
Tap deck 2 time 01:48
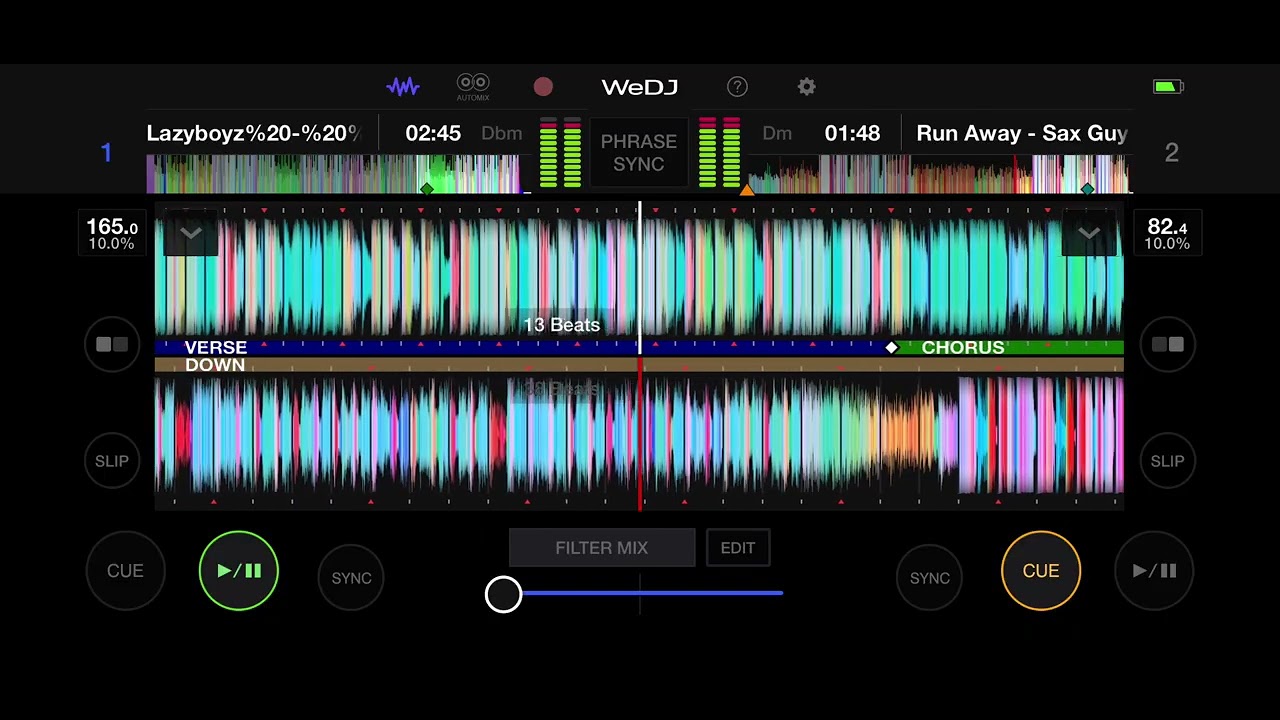852,133
